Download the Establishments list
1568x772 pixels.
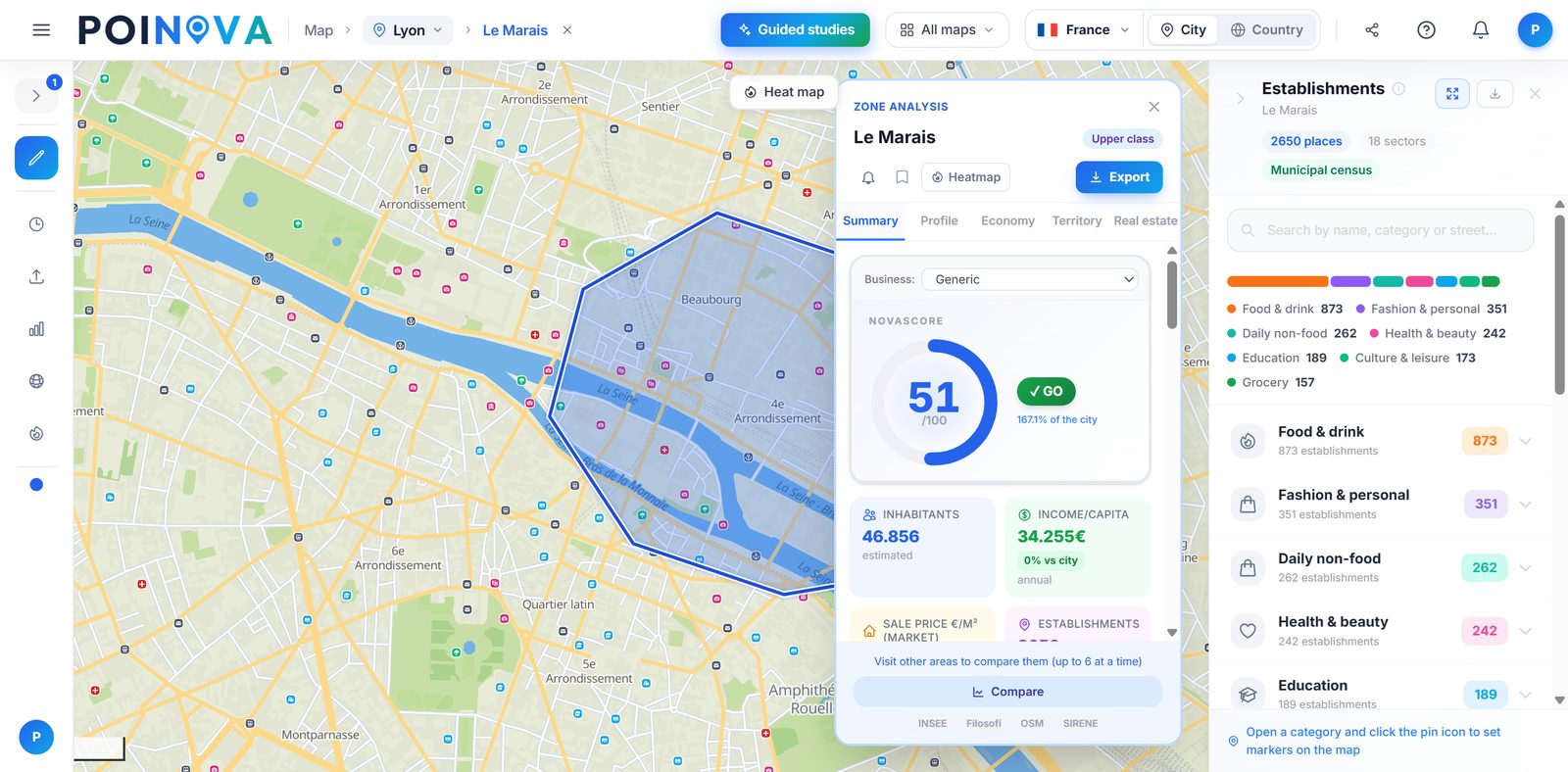pyautogui.click(x=1495, y=94)
